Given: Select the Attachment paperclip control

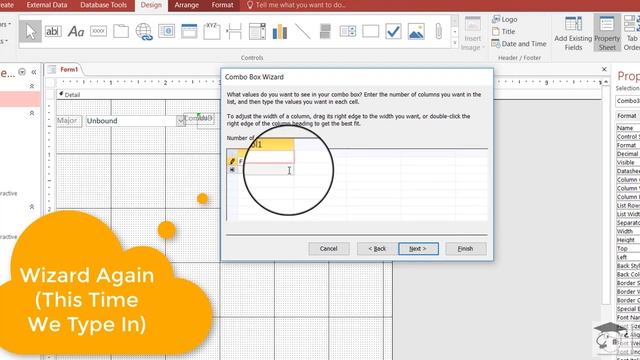Looking at the screenshot, I should (438, 31).
